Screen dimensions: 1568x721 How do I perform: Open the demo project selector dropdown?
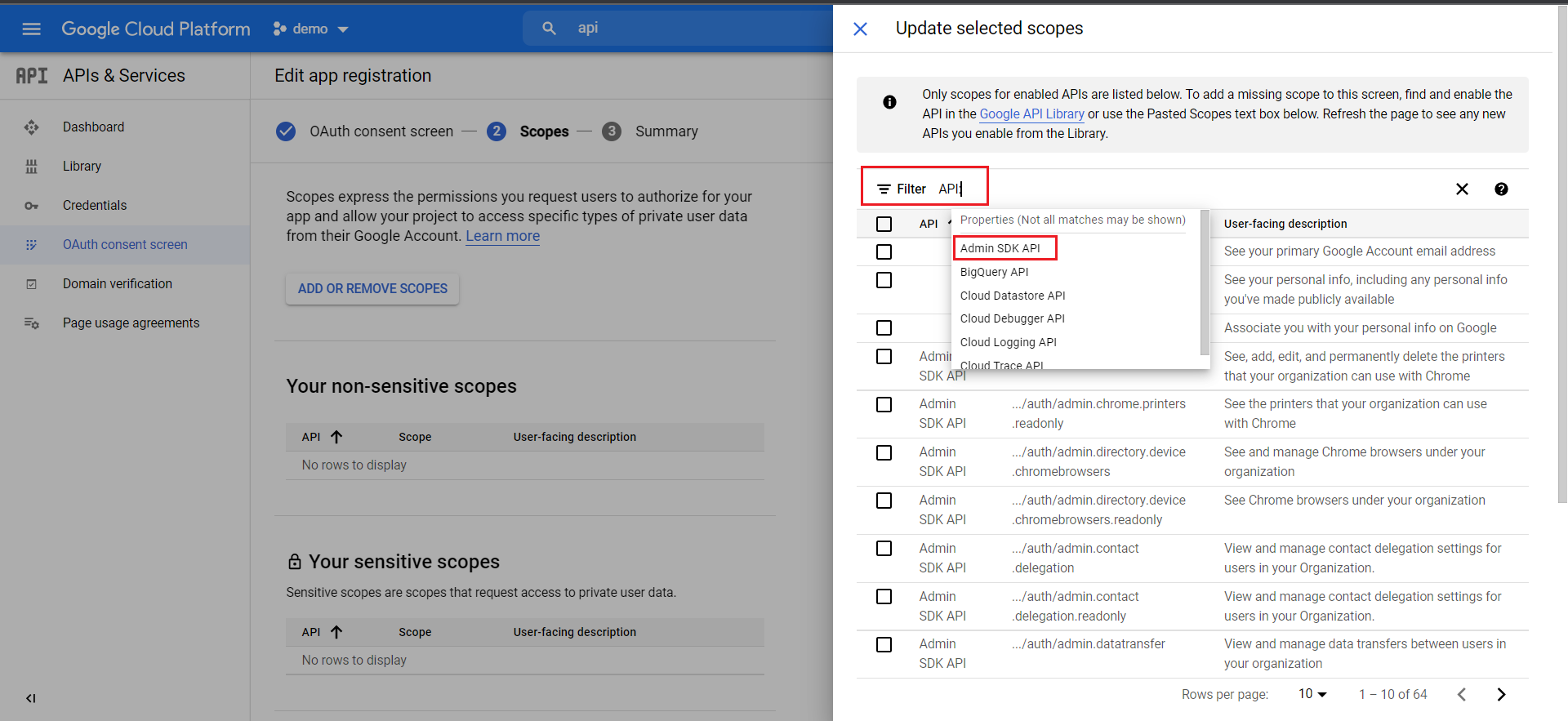pyautogui.click(x=311, y=29)
